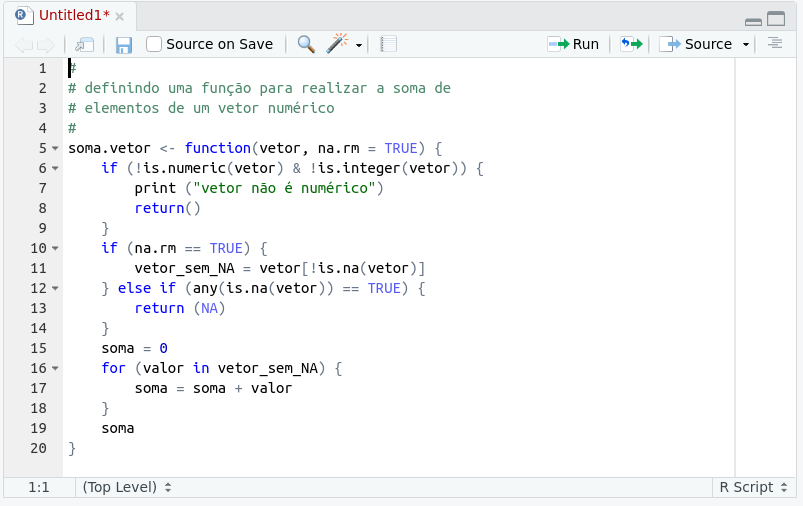This screenshot has width=803, height=506.
Task: Enable Source on Save checkbox
Action: (154, 44)
